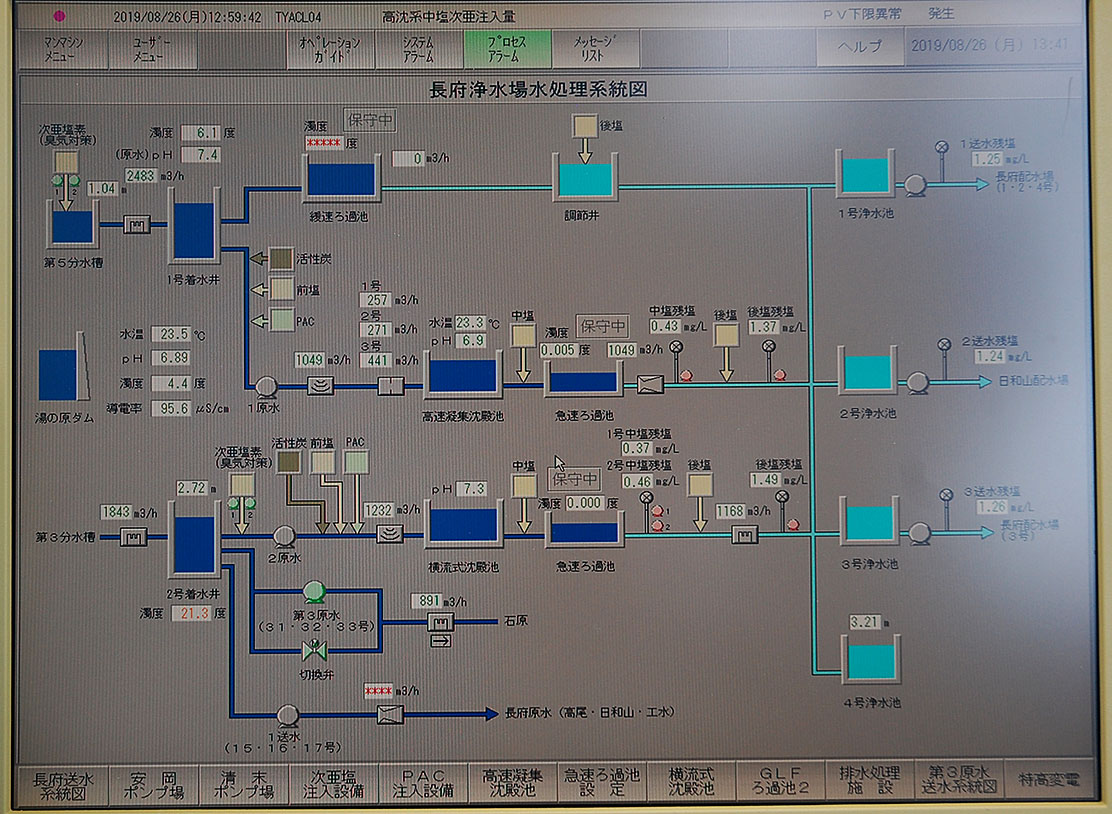Click the 2号着水井 濁度 21.3 value field
The width and height of the screenshot is (1112, 814).
pos(196,613)
